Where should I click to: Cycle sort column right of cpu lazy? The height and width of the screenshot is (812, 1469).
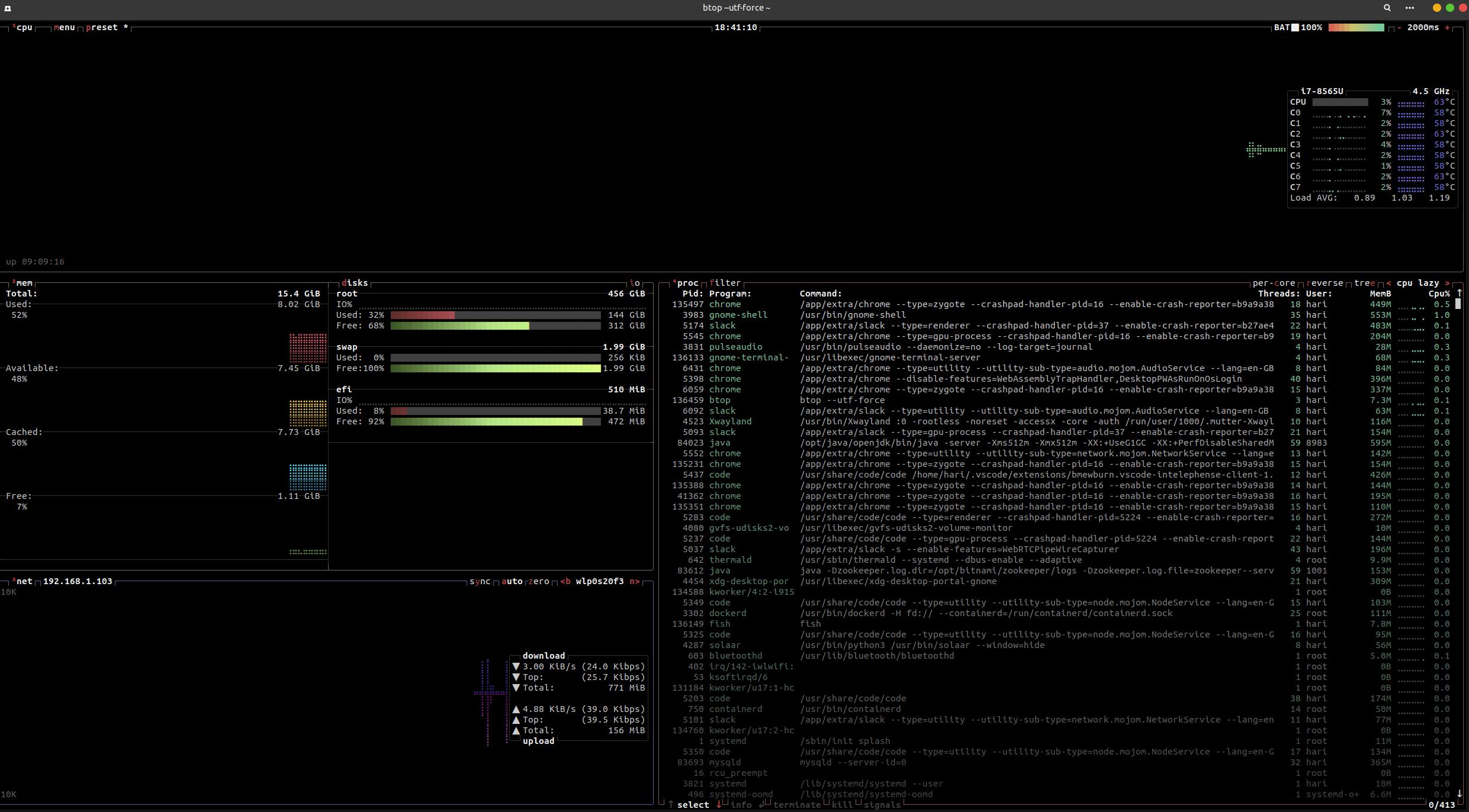[x=1447, y=283]
